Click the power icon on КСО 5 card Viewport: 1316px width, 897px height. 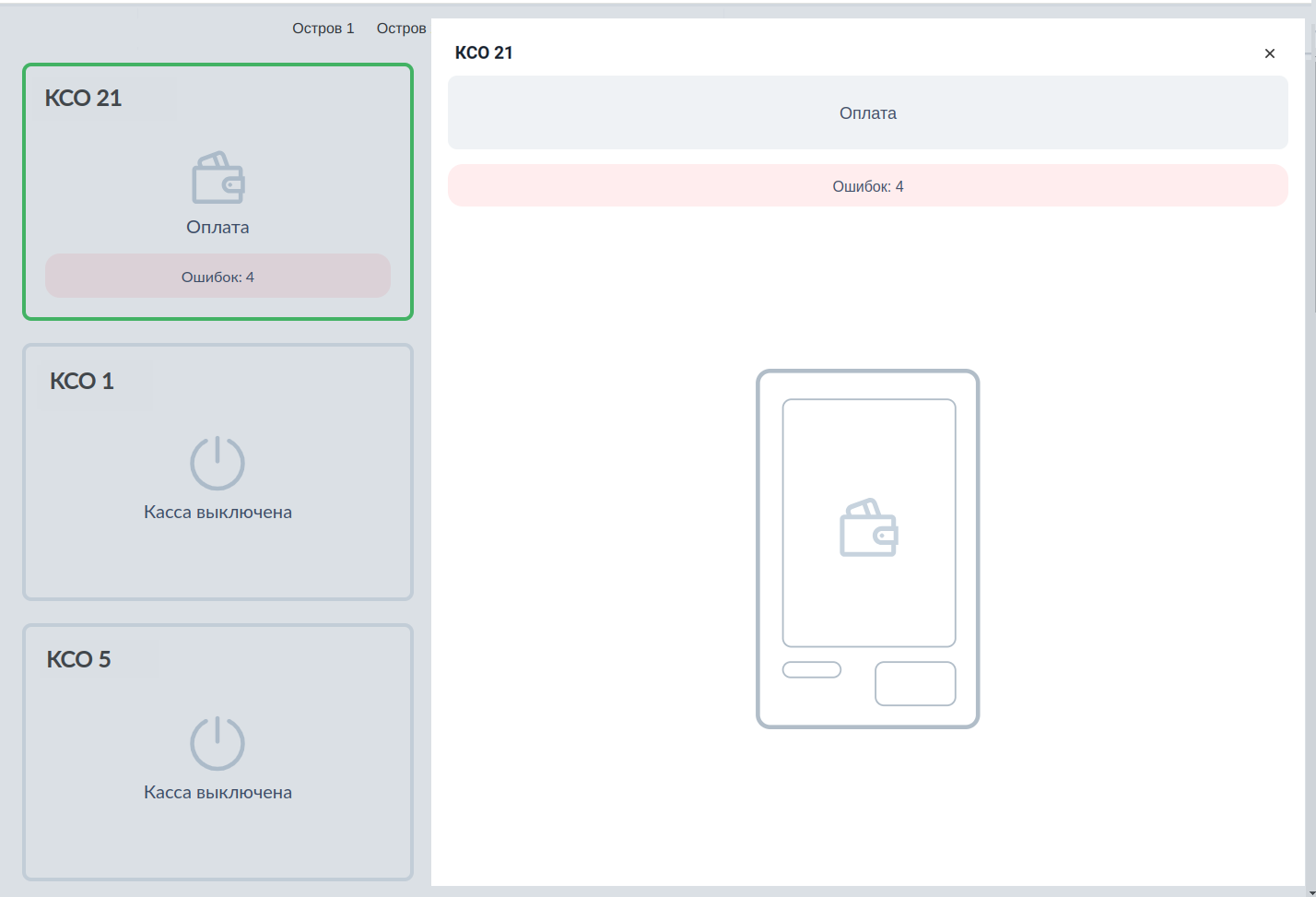[217, 742]
